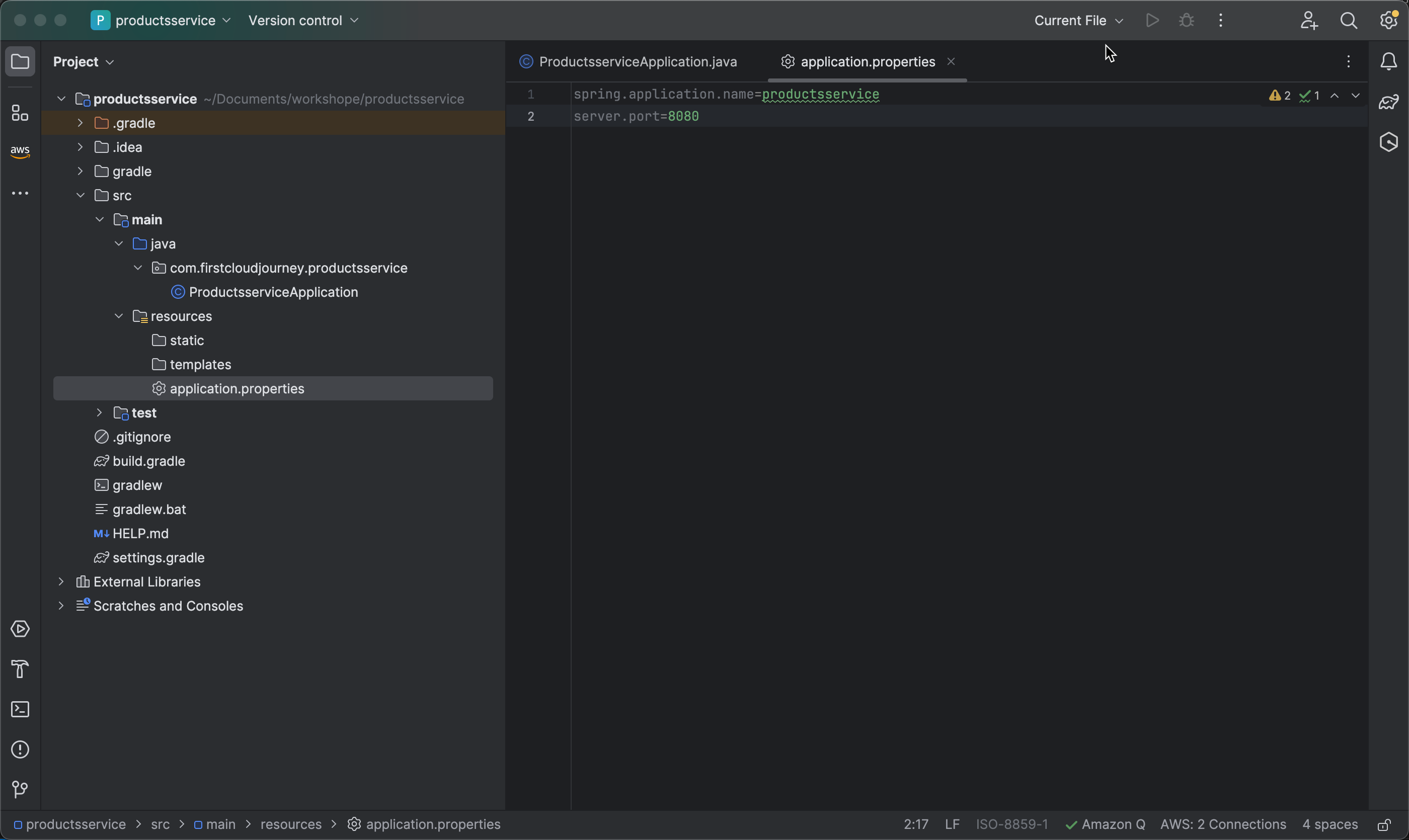1409x840 pixels.
Task: Open the productsservice project dropdown
Action: pyautogui.click(x=162, y=21)
